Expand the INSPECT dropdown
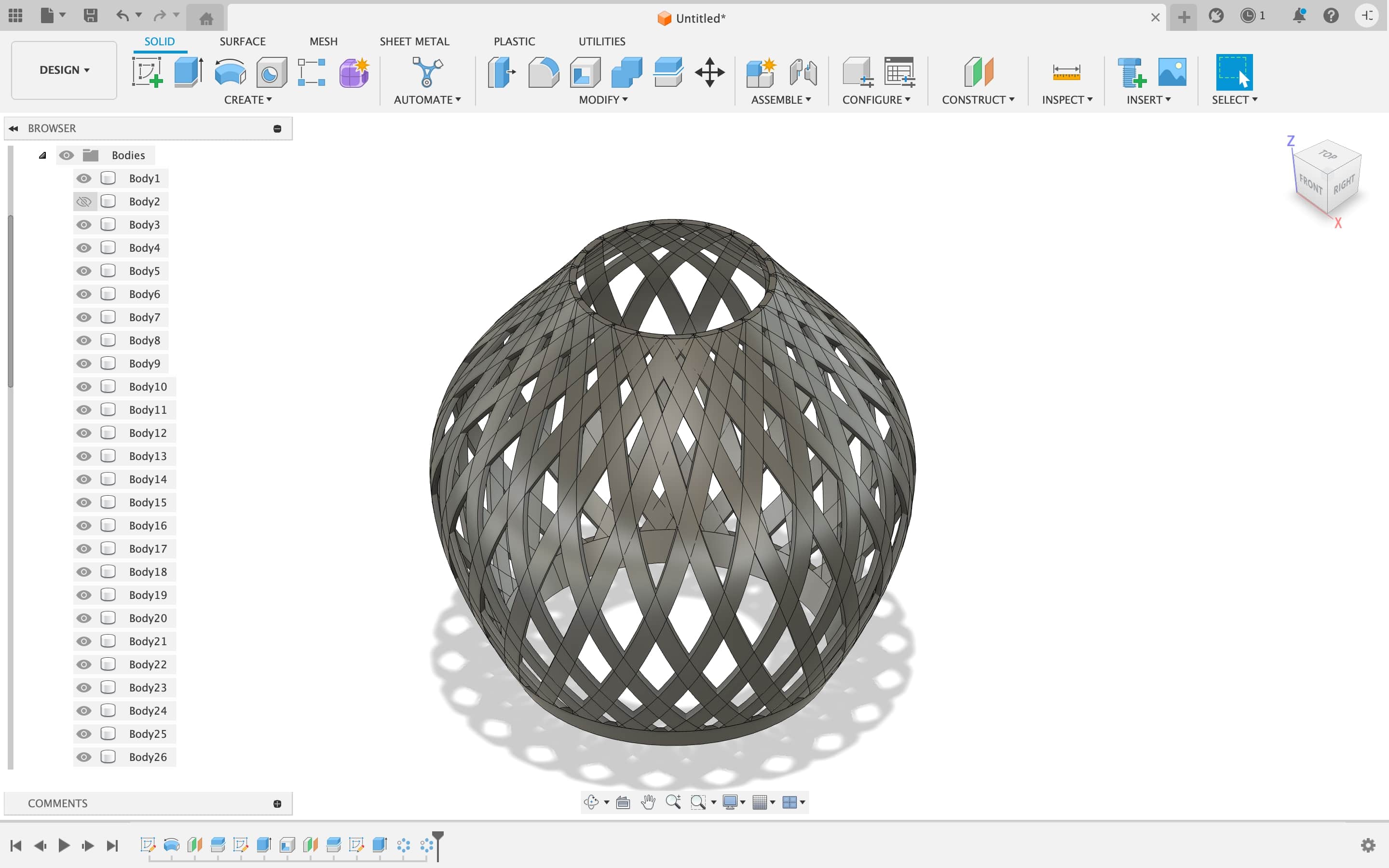The height and width of the screenshot is (868, 1389). pos(1067,100)
